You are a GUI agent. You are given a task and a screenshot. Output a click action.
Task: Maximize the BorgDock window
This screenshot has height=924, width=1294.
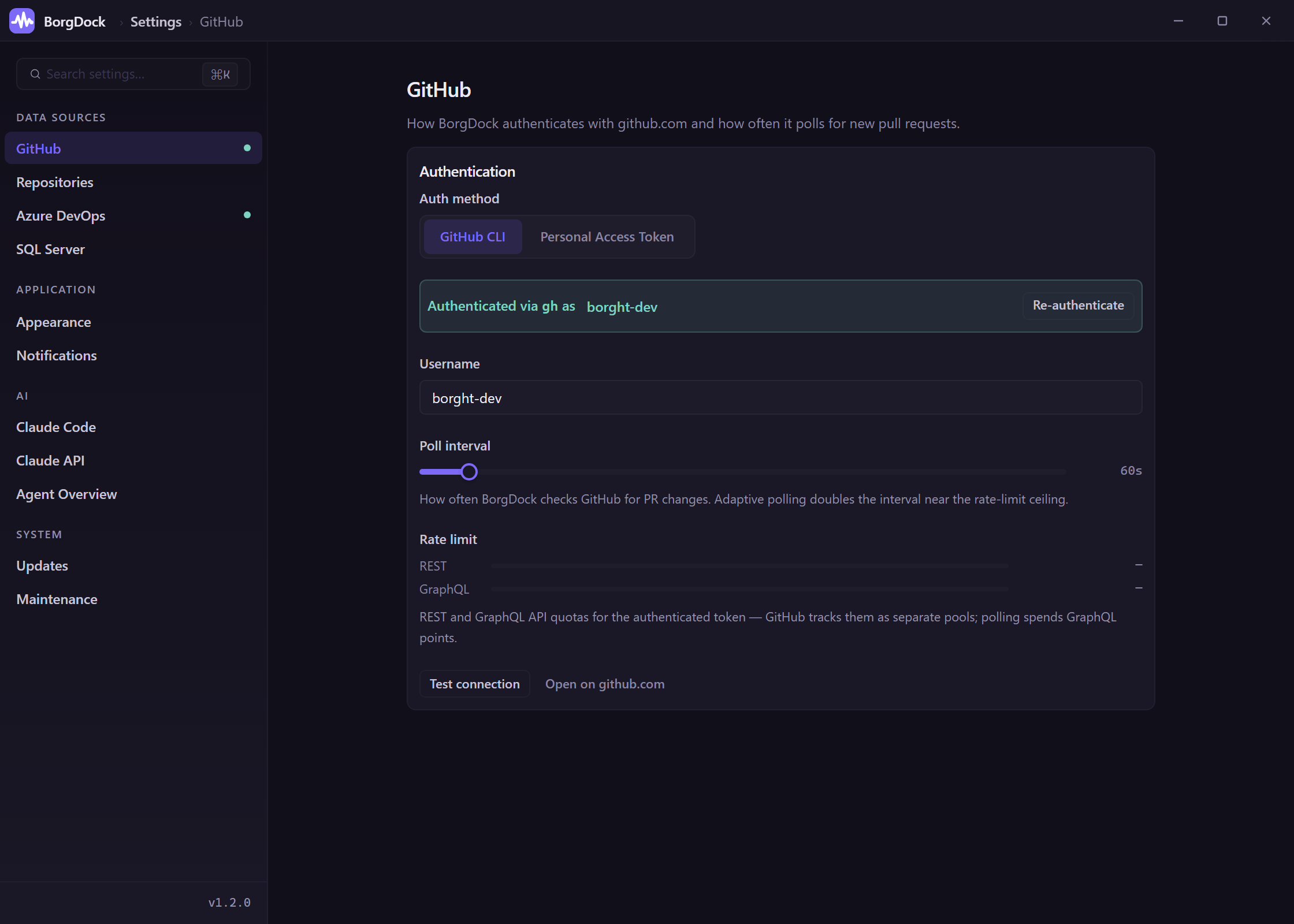coord(1222,21)
